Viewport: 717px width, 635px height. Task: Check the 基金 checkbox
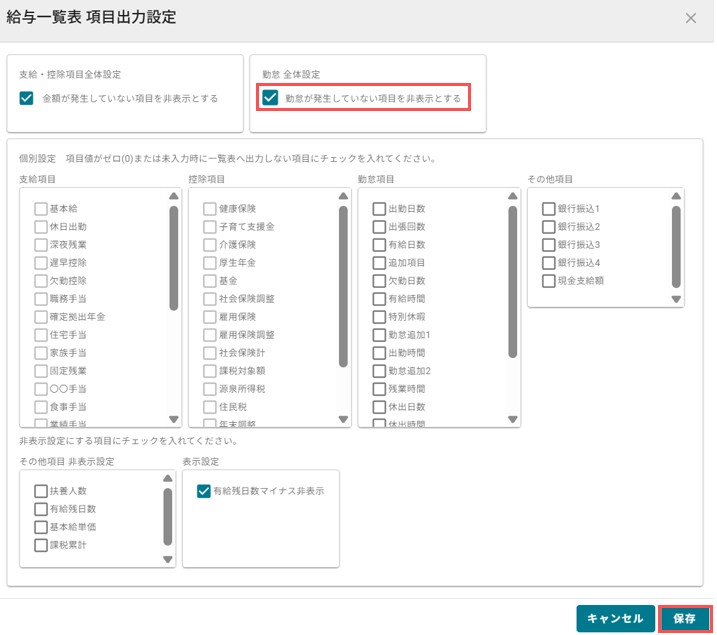click(x=210, y=281)
